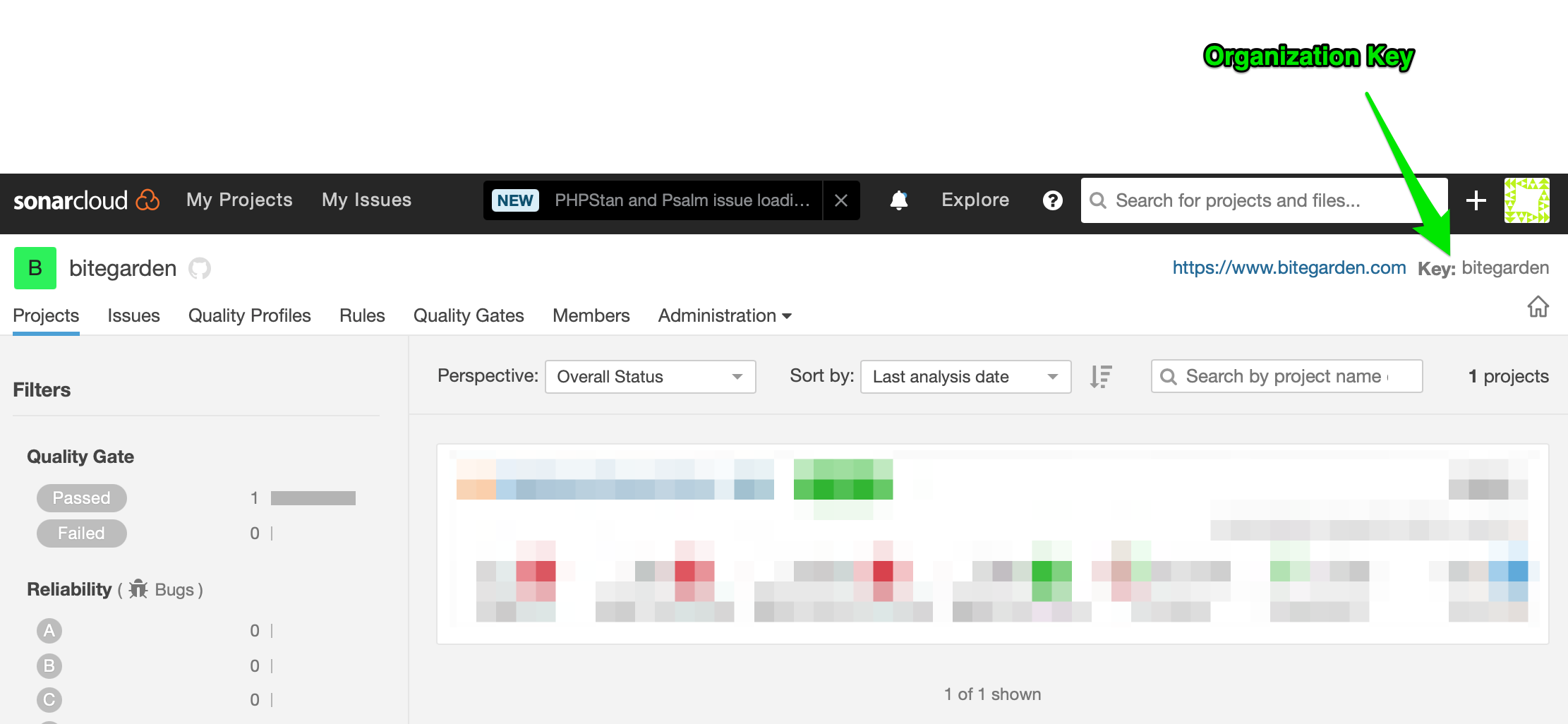The image size is (1568, 724).
Task: Open the Perspective Overall Status dropdown
Action: click(650, 377)
